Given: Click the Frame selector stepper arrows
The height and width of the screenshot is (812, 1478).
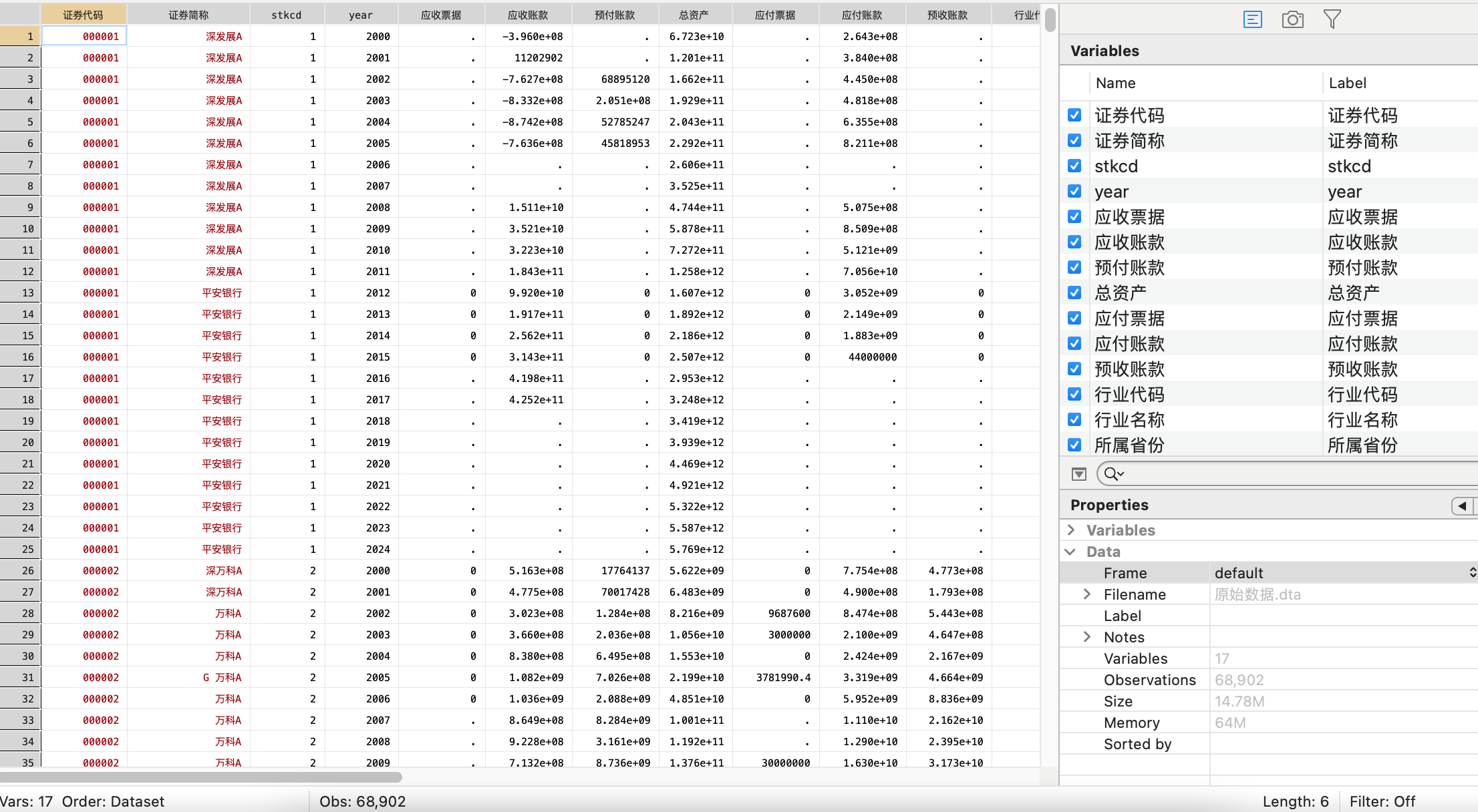Looking at the screenshot, I should point(1472,573).
